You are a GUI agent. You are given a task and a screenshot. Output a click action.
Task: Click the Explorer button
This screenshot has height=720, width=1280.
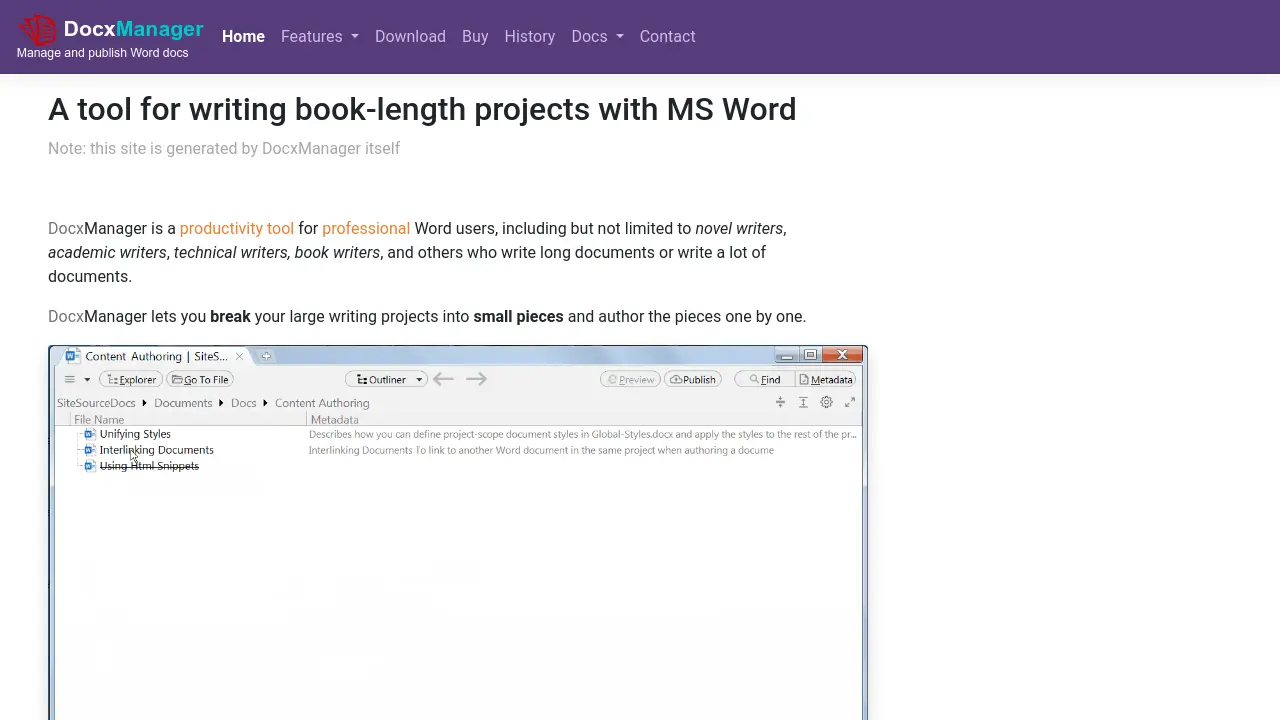pos(131,379)
